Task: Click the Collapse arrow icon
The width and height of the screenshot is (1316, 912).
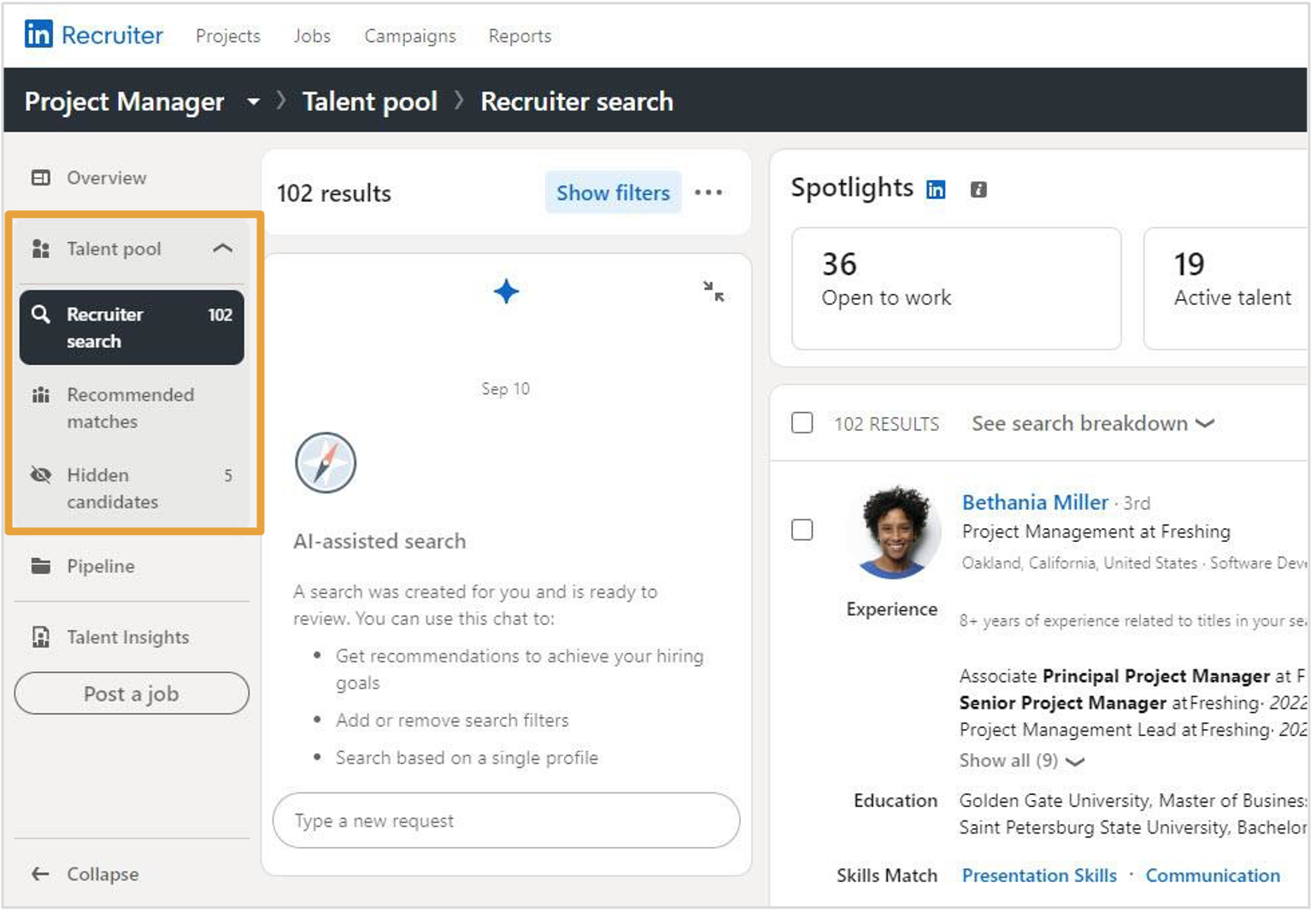Action: pos(40,874)
